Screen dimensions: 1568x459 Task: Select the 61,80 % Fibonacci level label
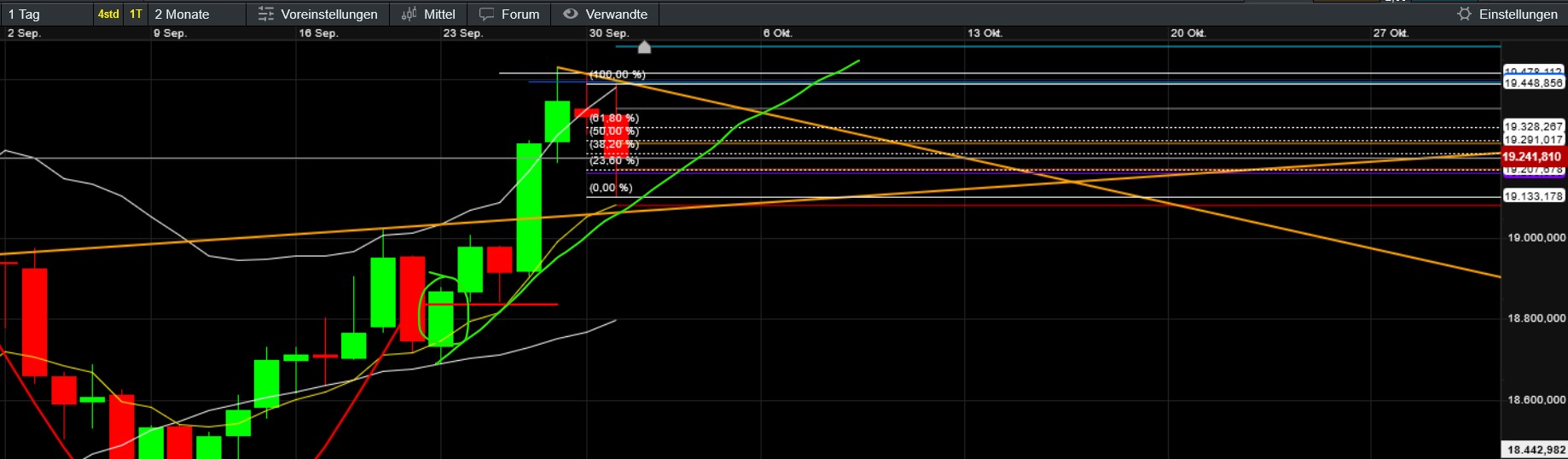pyautogui.click(x=614, y=119)
